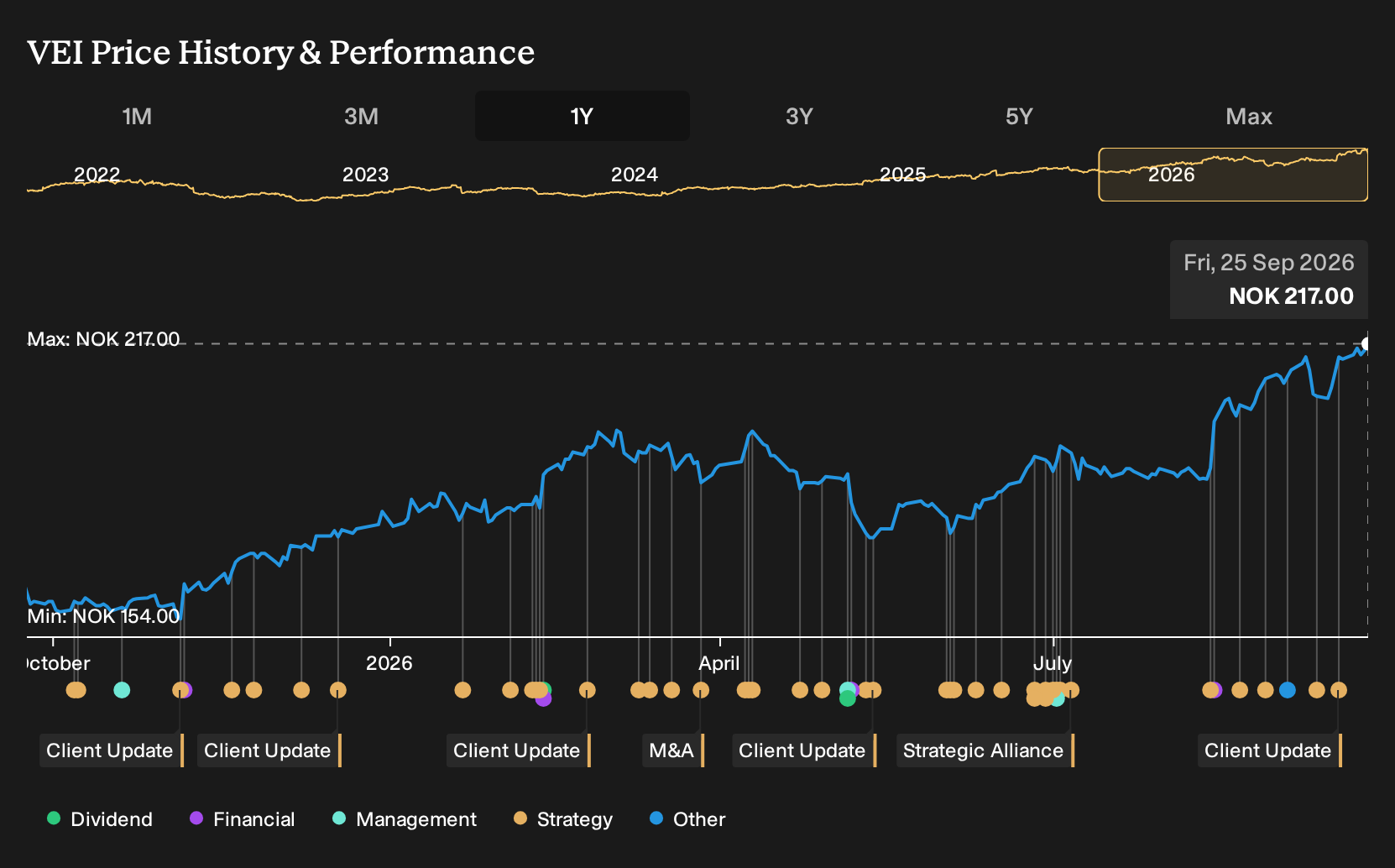Image resolution: width=1395 pixels, height=868 pixels.
Task: Click the teal Management event dot after October
Action: click(x=122, y=690)
